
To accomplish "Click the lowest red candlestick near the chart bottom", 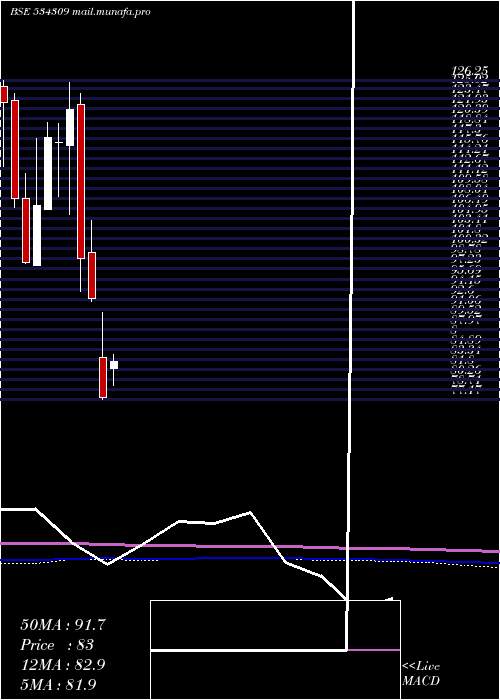I will click(x=103, y=377).
